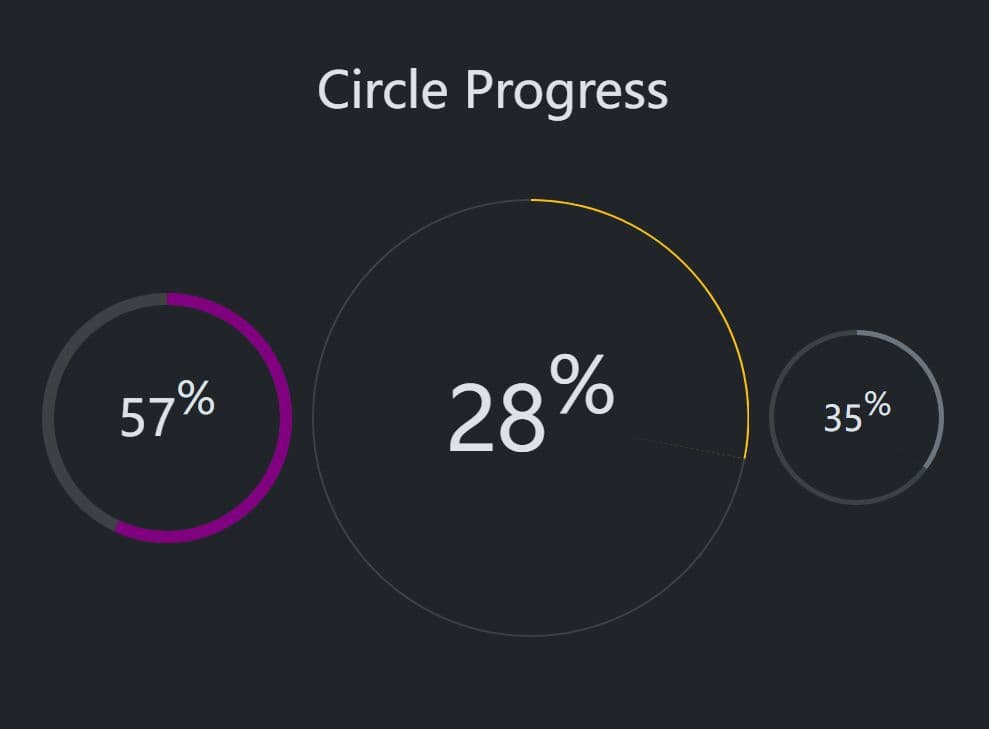This screenshot has height=729, width=989.
Task: Click the Circle Progress title
Action: pyautogui.click(x=493, y=89)
